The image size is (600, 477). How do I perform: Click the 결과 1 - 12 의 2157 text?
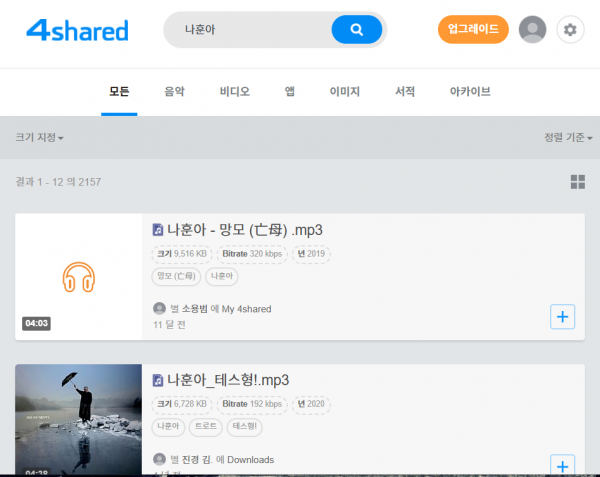(x=58, y=182)
